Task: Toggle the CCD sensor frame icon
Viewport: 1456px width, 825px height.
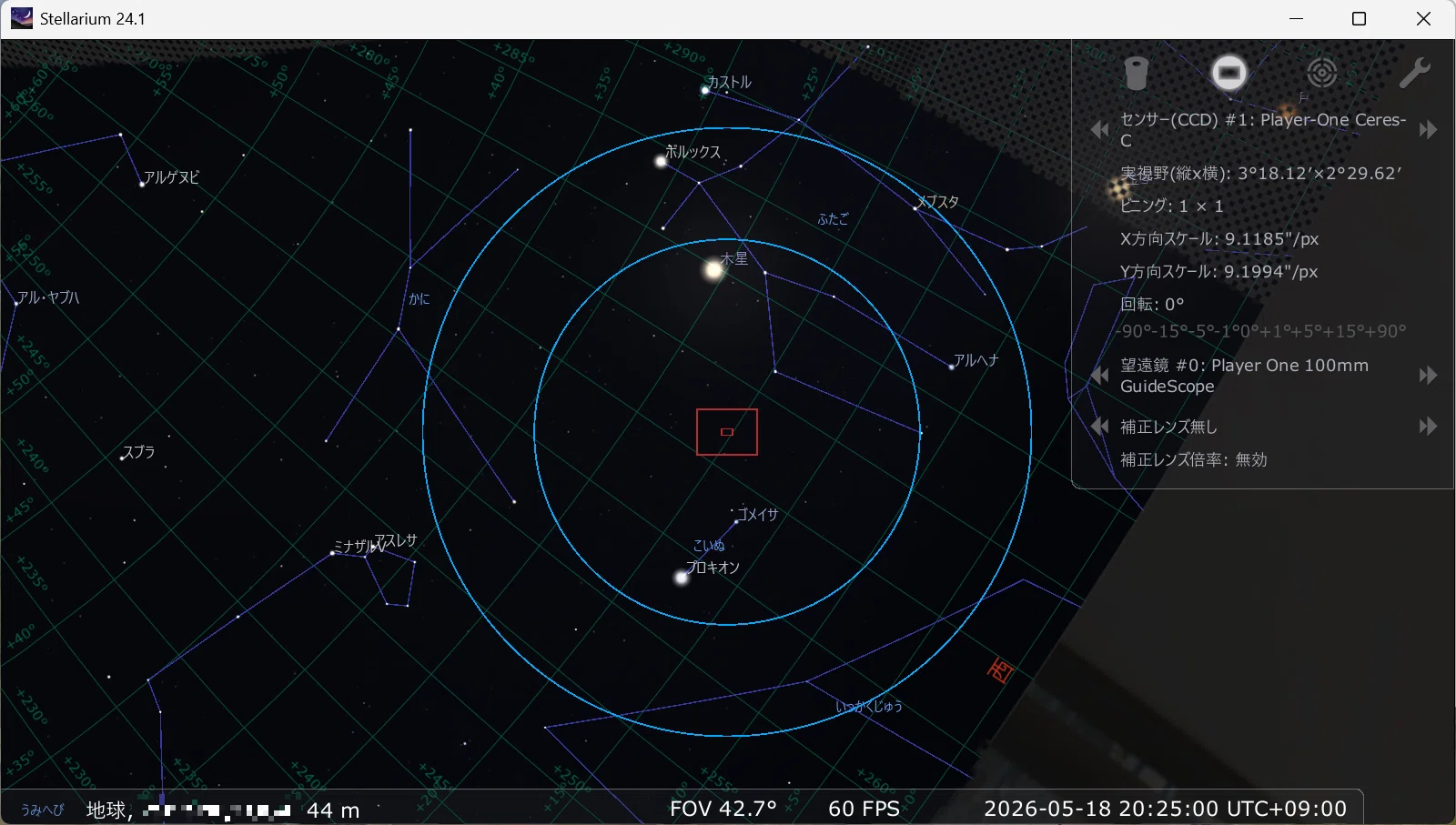Action: click(x=1228, y=72)
